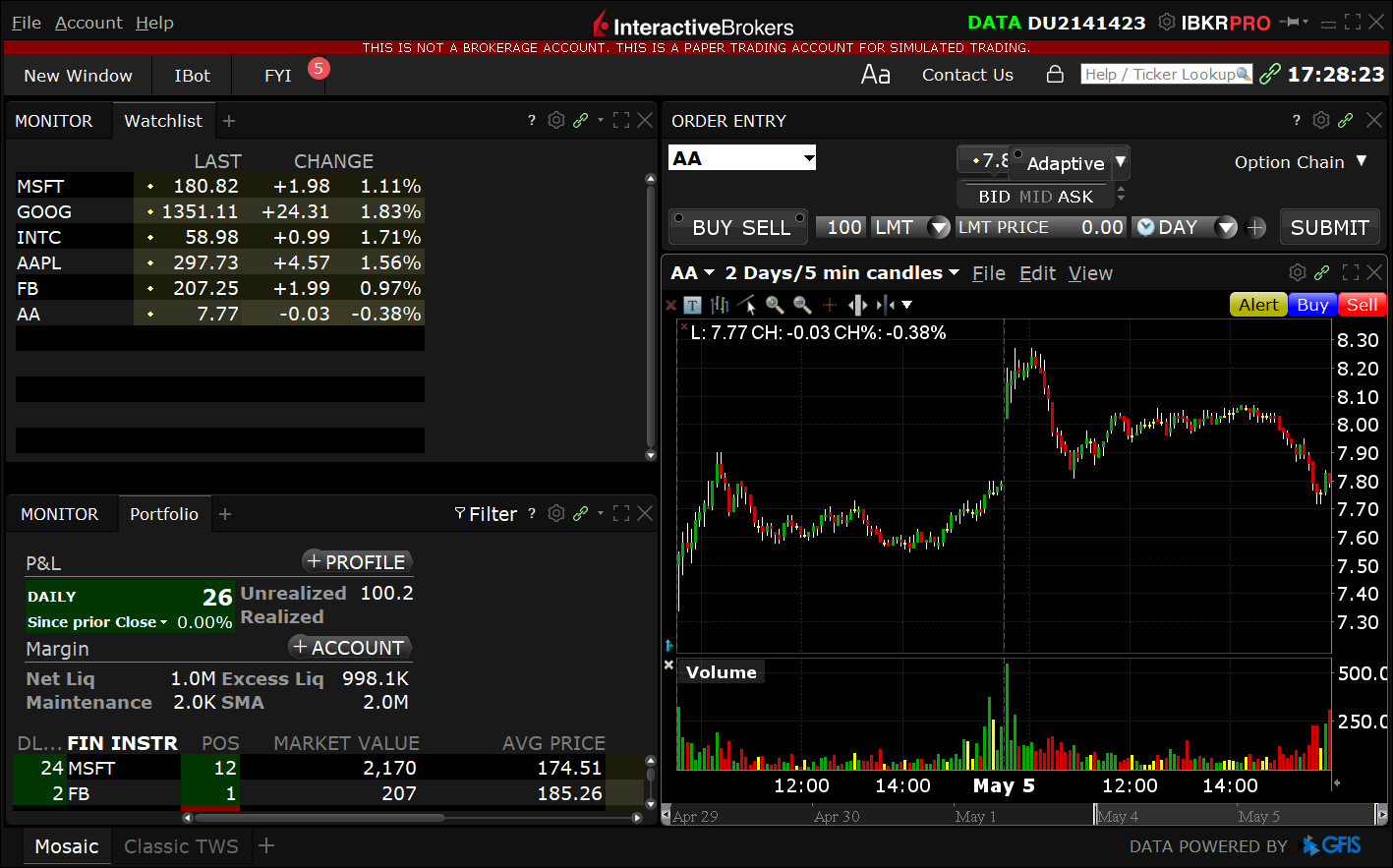Click the green chain link near clock
The height and width of the screenshot is (868, 1393).
1269,75
